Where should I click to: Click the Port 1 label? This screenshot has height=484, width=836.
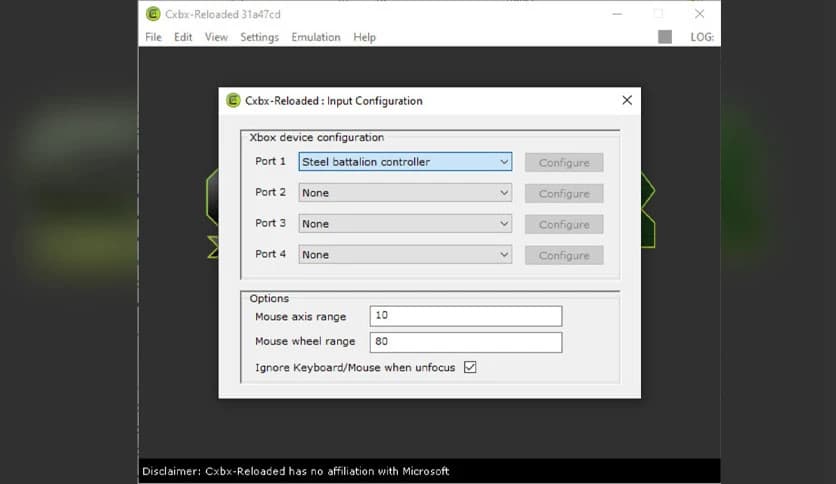click(x=270, y=162)
